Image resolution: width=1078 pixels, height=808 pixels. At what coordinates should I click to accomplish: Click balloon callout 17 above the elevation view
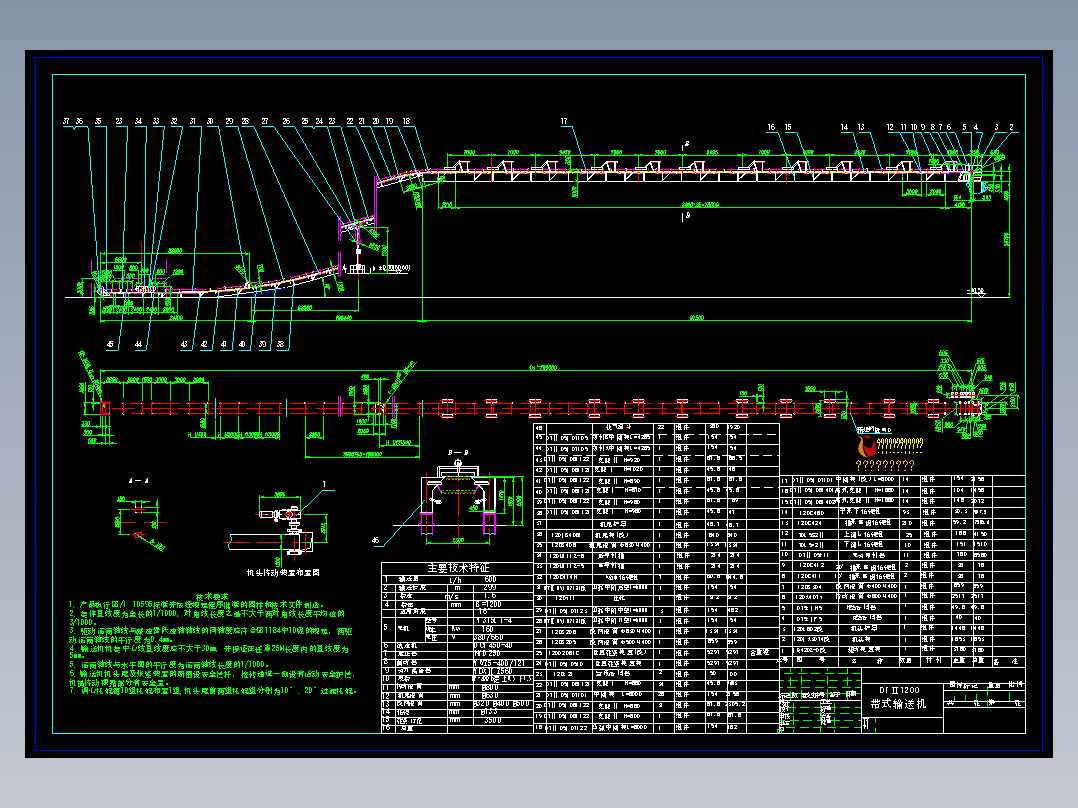pos(564,122)
